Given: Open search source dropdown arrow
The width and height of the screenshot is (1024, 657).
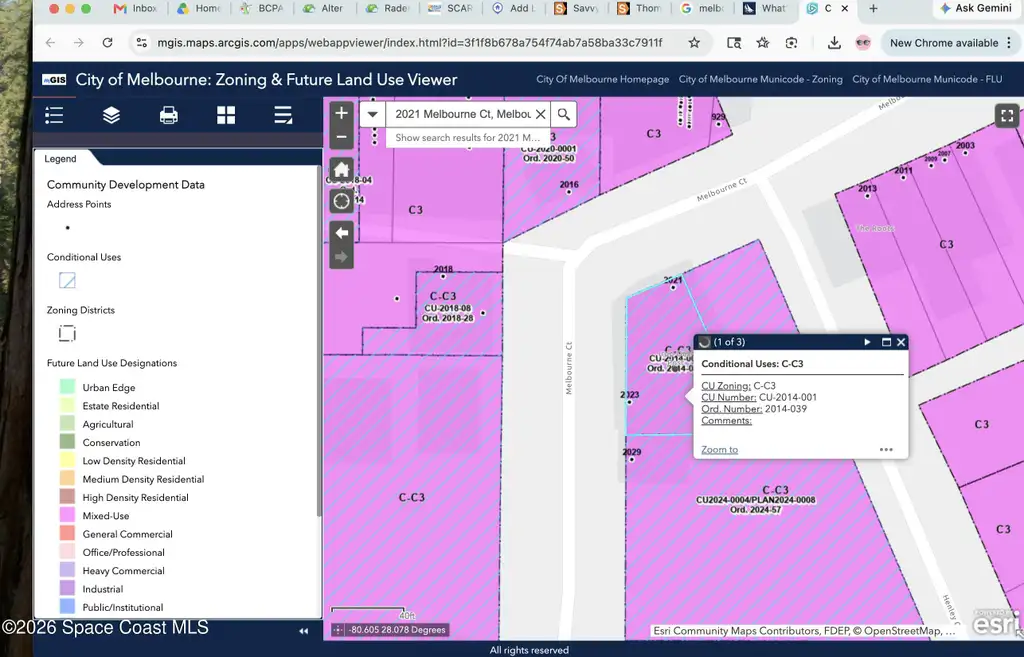Looking at the screenshot, I should 372,114.
